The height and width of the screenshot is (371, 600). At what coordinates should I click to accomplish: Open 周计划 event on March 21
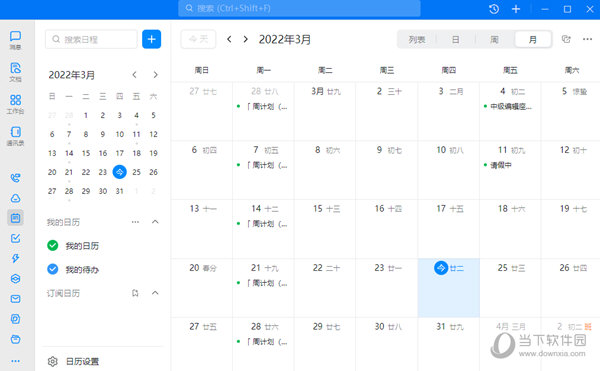tap(263, 283)
